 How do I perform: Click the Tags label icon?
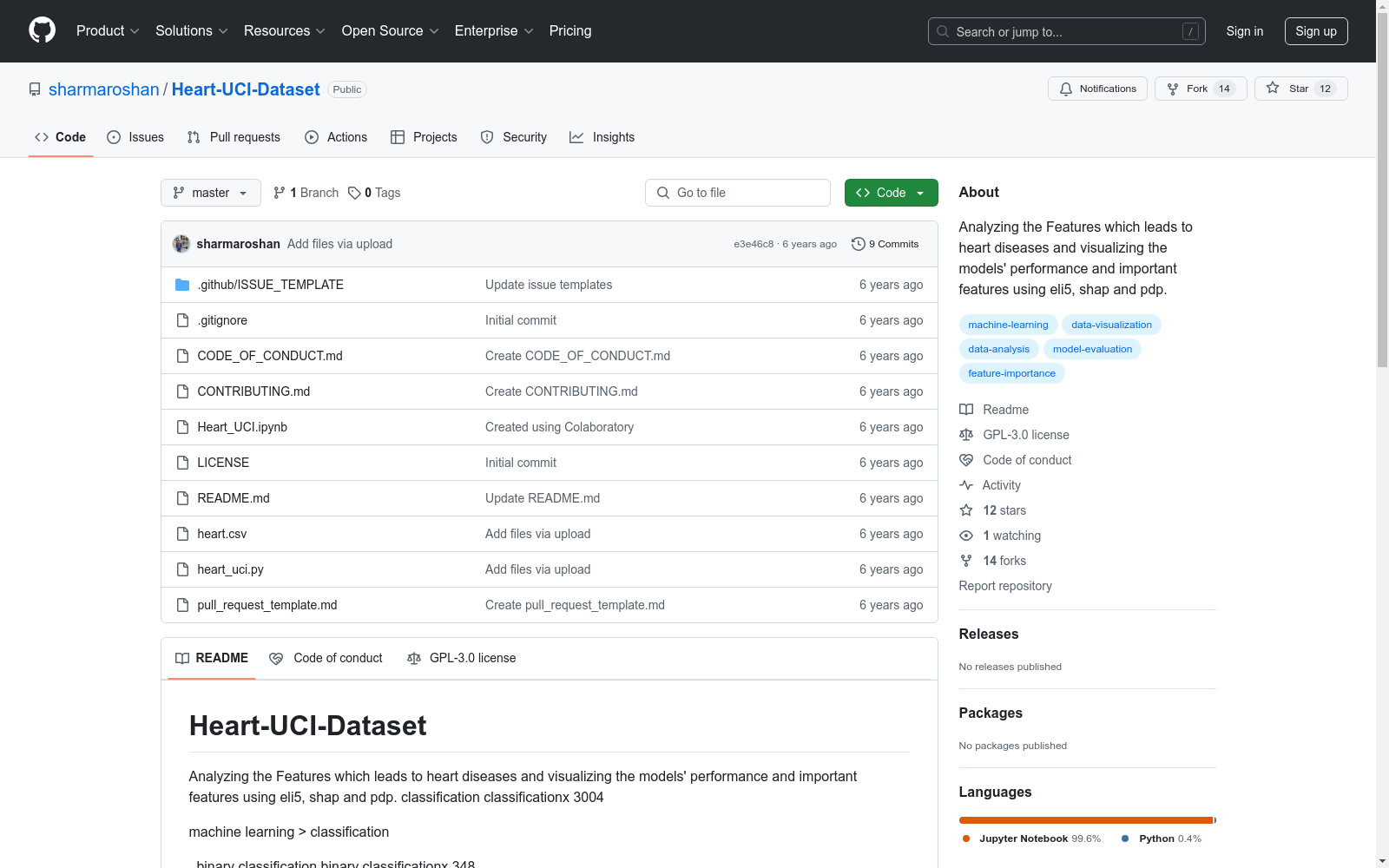coord(354,193)
